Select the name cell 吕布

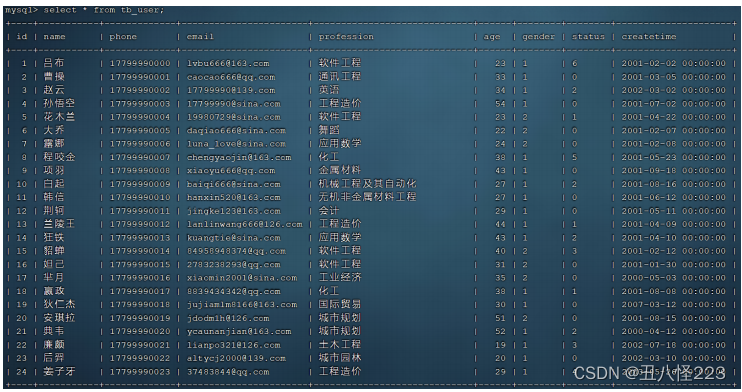click(x=53, y=63)
